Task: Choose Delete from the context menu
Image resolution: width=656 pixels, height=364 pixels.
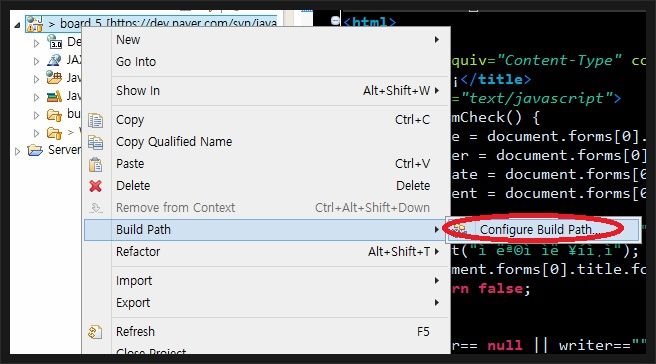Action: pos(266,186)
